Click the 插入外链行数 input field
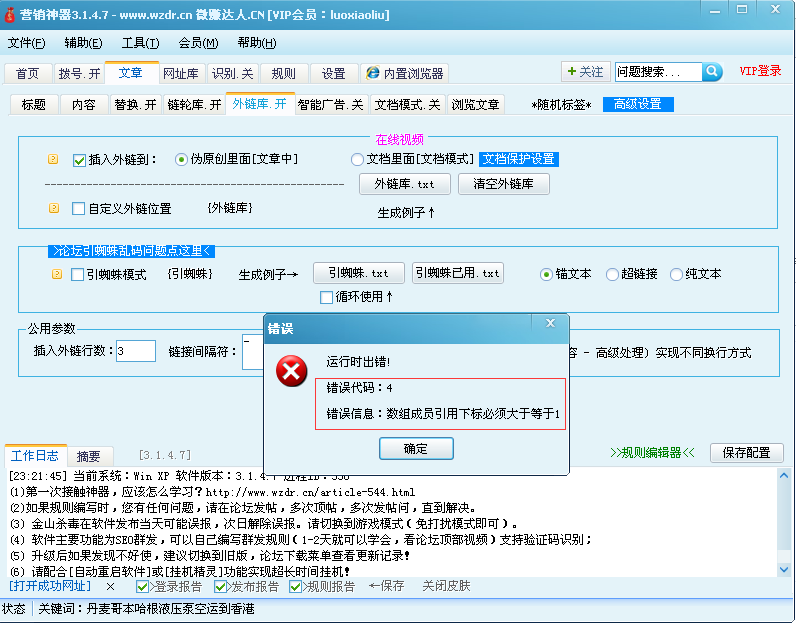The width and height of the screenshot is (796, 627). pyautogui.click(x=136, y=351)
